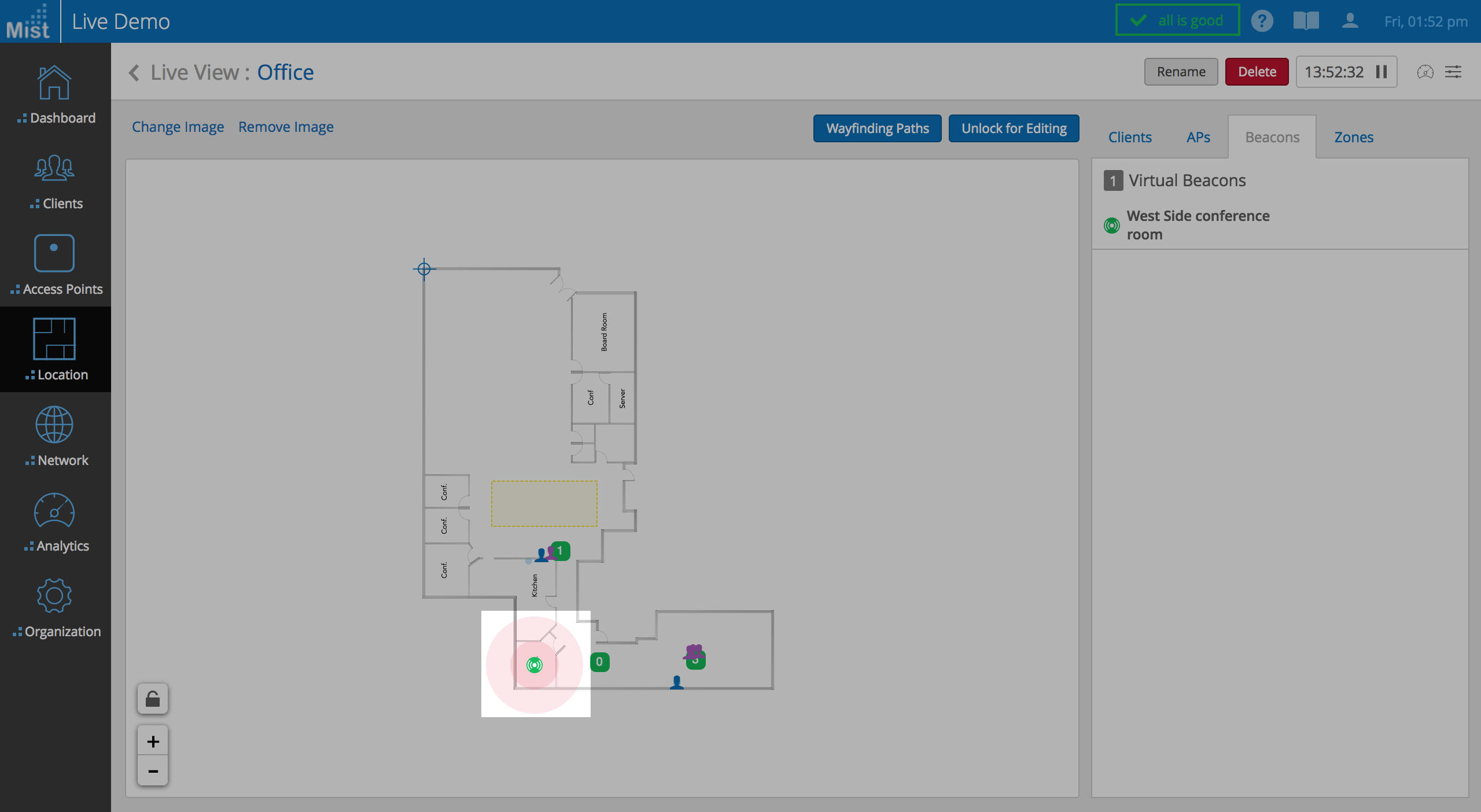Viewport: 1481px width, 812px height.
Task: Select the West Side conference room beacon
Action: tap(1198, 224)
